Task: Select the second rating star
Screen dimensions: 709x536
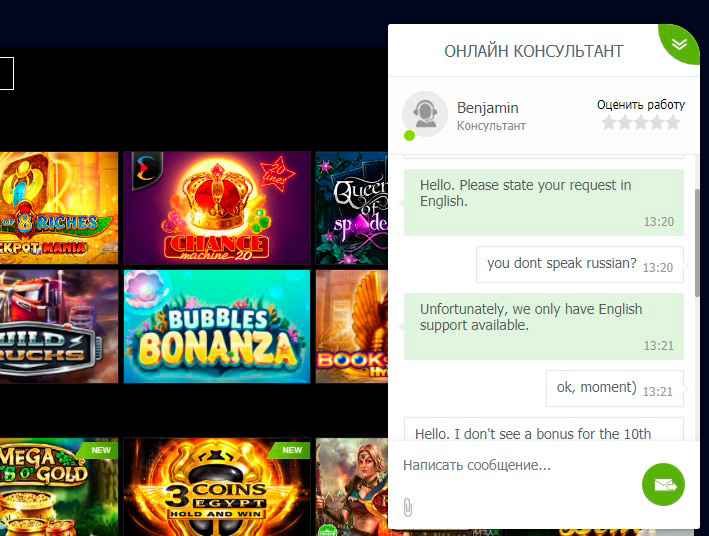Action: click(625, 122)
